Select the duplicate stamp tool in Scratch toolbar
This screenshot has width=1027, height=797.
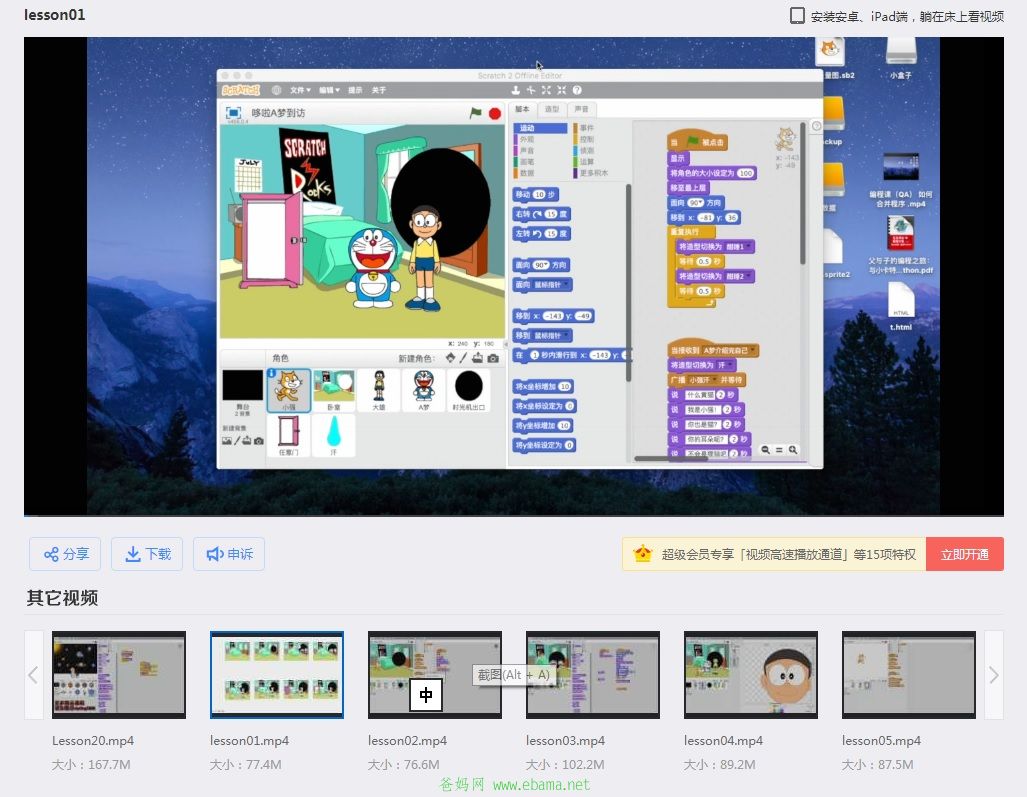[x=515, y=90]
